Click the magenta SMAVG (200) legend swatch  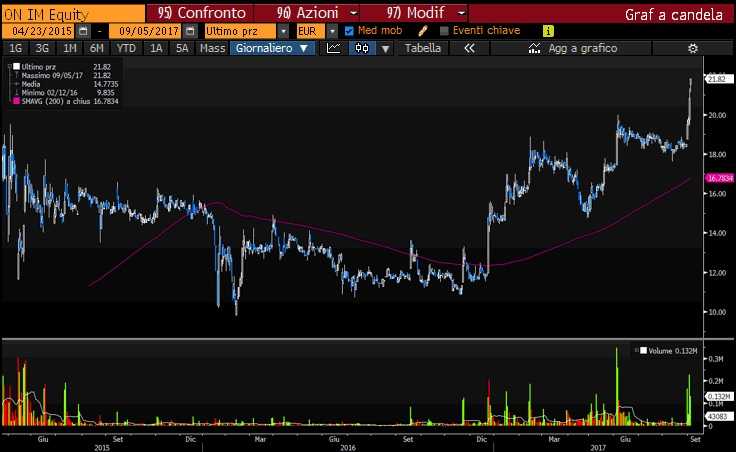pyautogui.click(x=15, y=101)
